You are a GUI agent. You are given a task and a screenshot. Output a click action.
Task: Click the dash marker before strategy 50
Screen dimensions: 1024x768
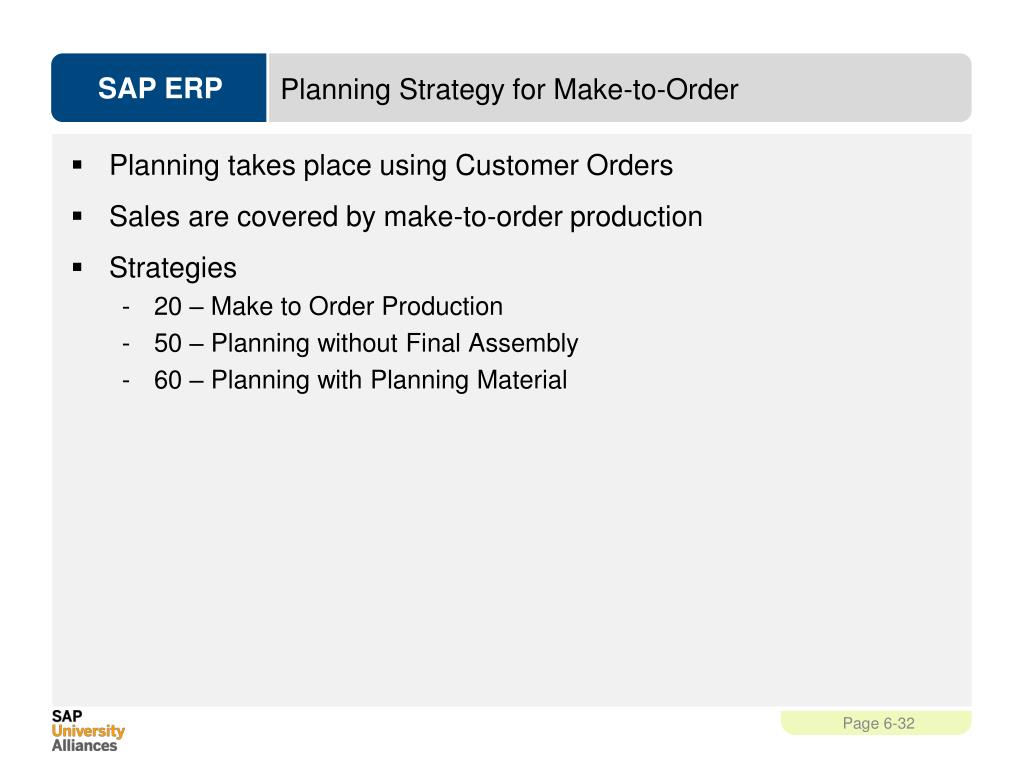pos(126,344)
